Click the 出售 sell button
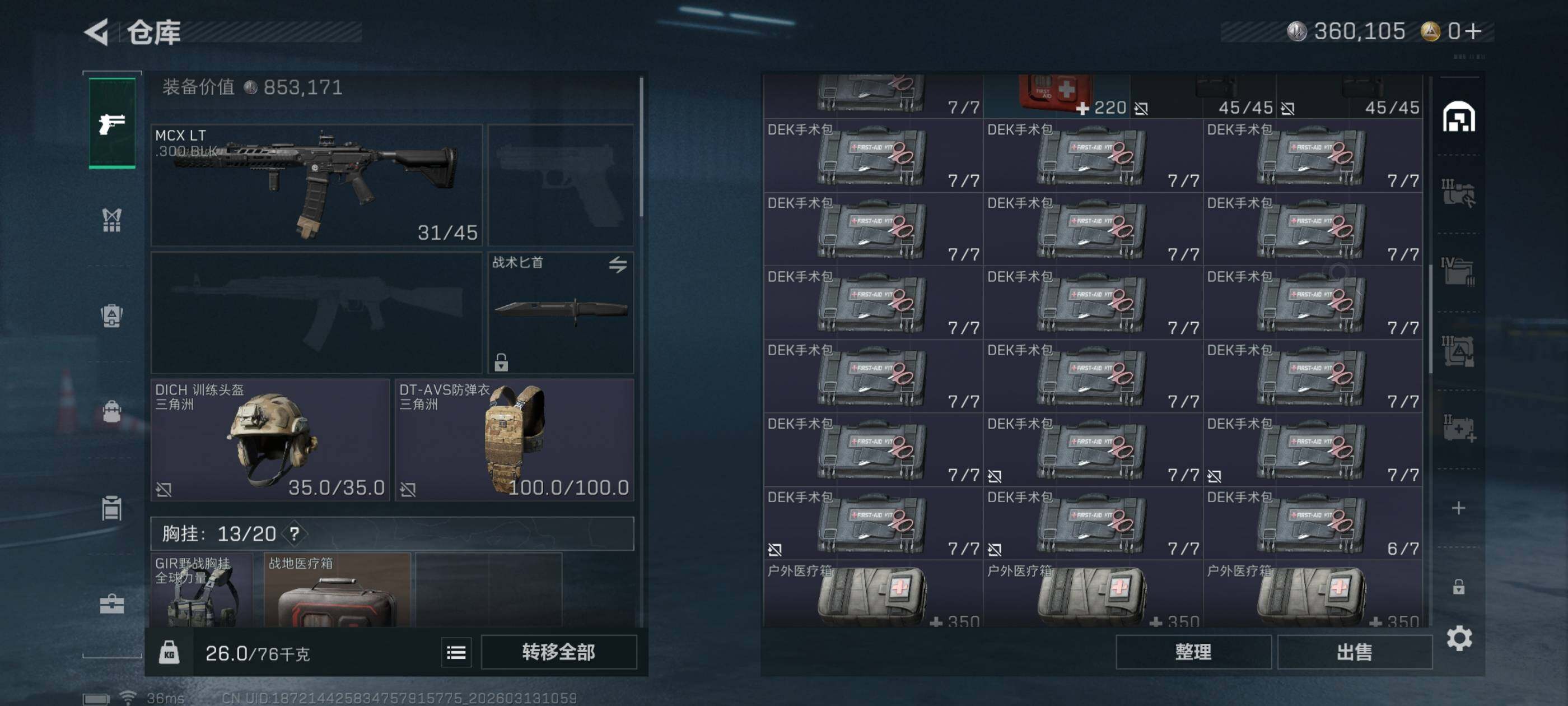 (x=1354, y=652)
